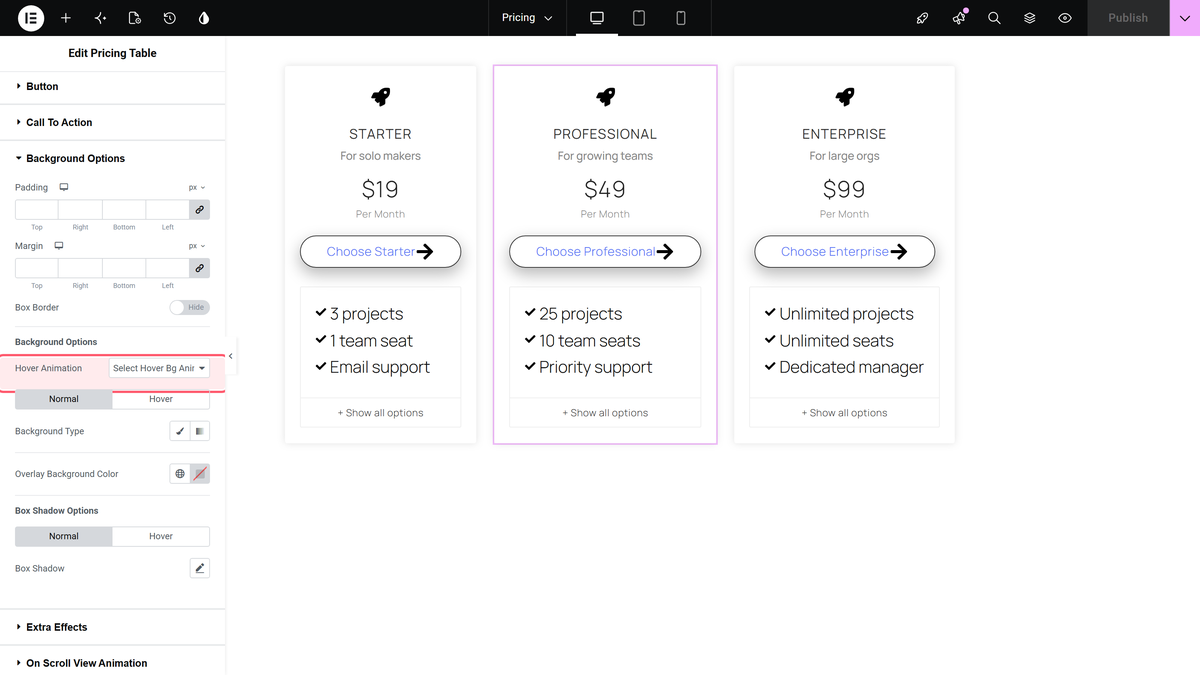Open global colors globe for Overlay Background
This screenshot has height=675, width=1200.
[180, 474]
